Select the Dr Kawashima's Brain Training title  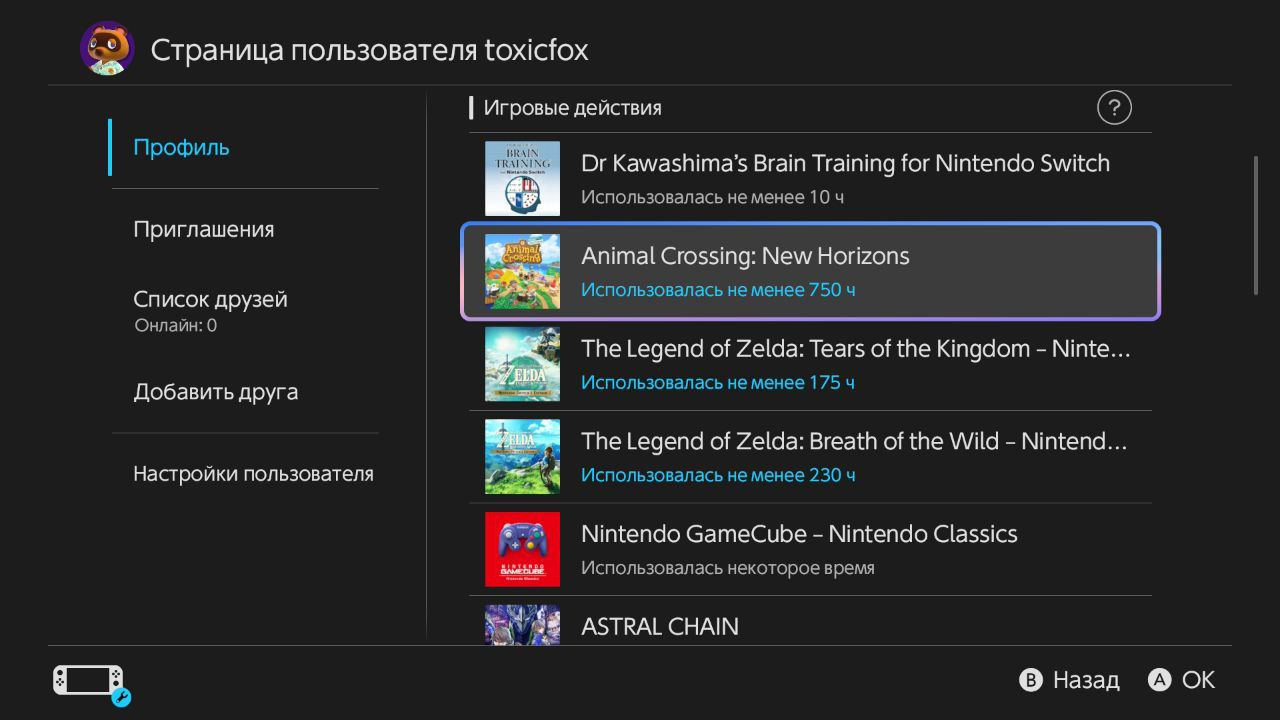click(845, 164)
